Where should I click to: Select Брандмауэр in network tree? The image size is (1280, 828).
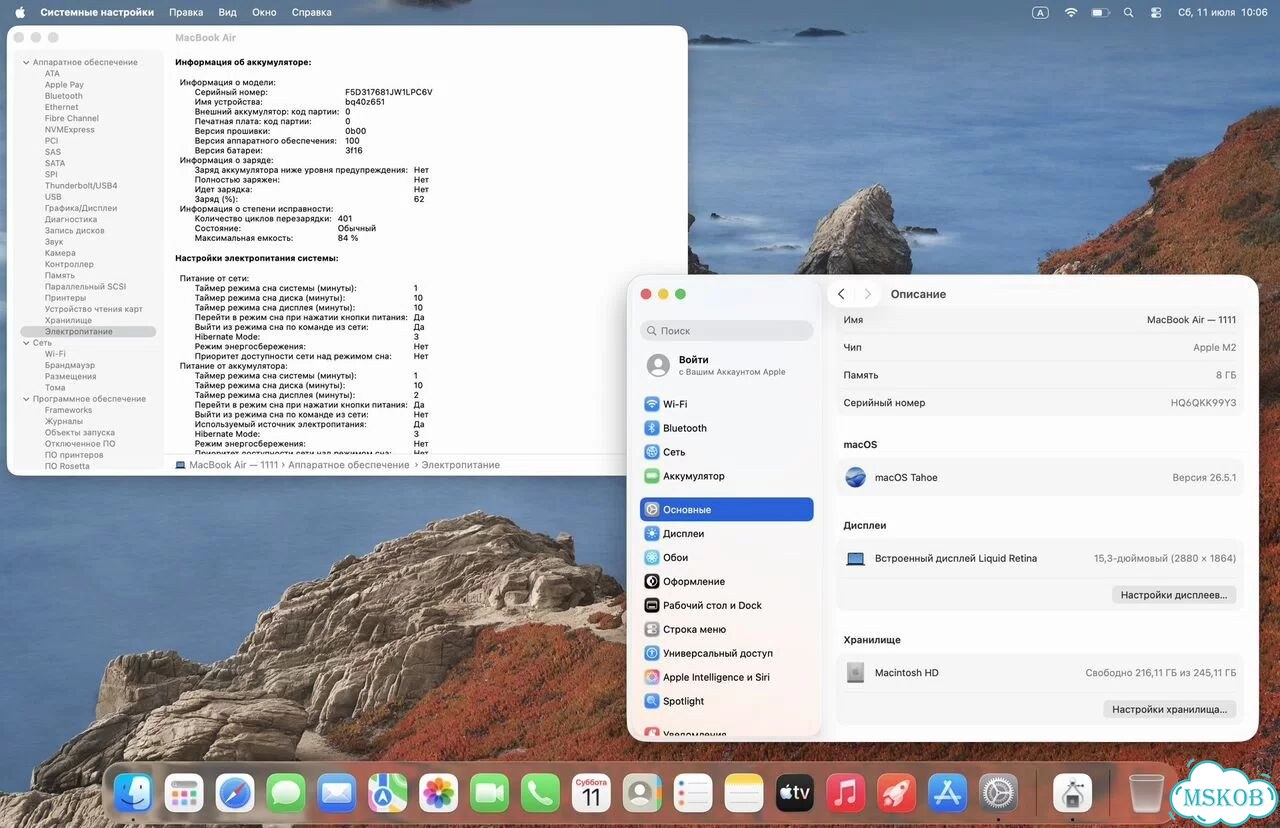coord(70,365)
